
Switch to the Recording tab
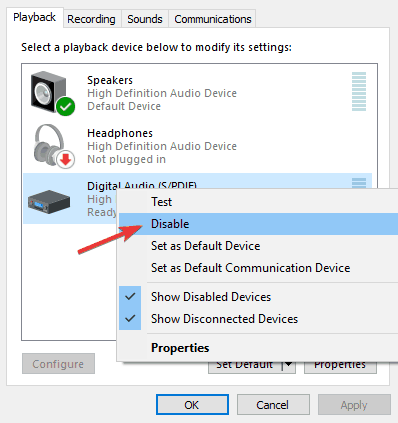click(x=91, y=19)
